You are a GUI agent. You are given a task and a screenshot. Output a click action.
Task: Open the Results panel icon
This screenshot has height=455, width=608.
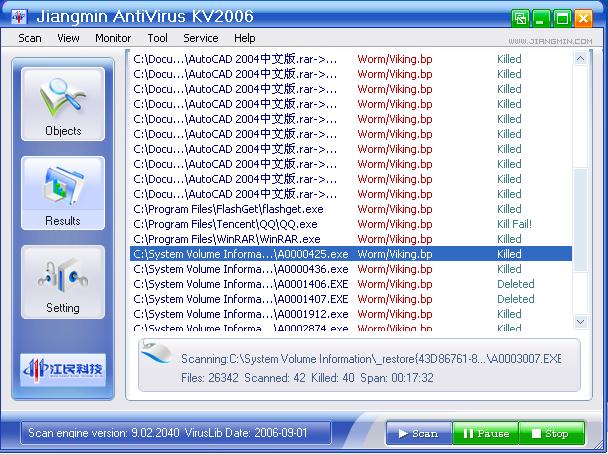(63, 193)
